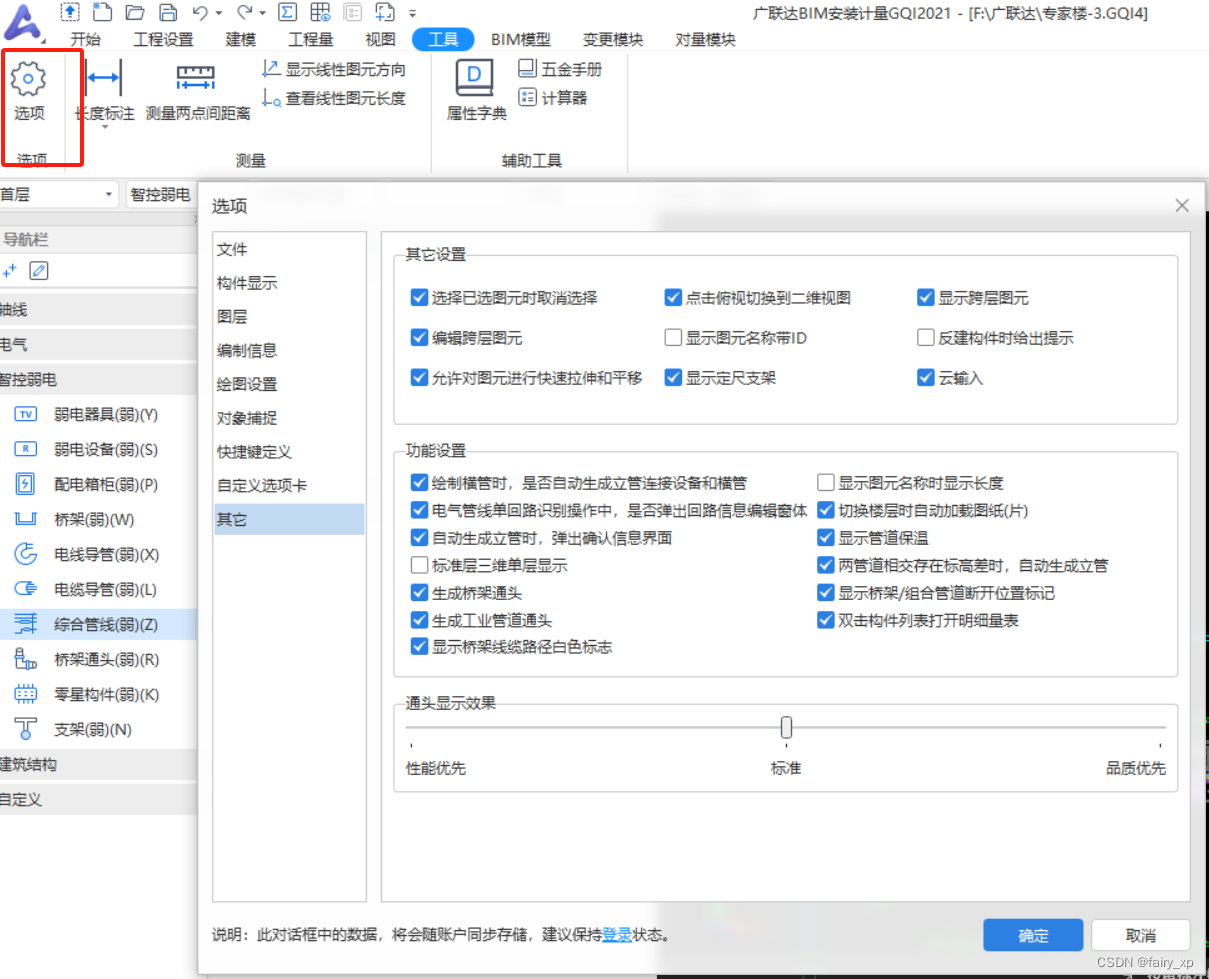Viewport: 1209px width, 979px height.
Task: Click the app logo icon
Action: (x=22, y=21)
